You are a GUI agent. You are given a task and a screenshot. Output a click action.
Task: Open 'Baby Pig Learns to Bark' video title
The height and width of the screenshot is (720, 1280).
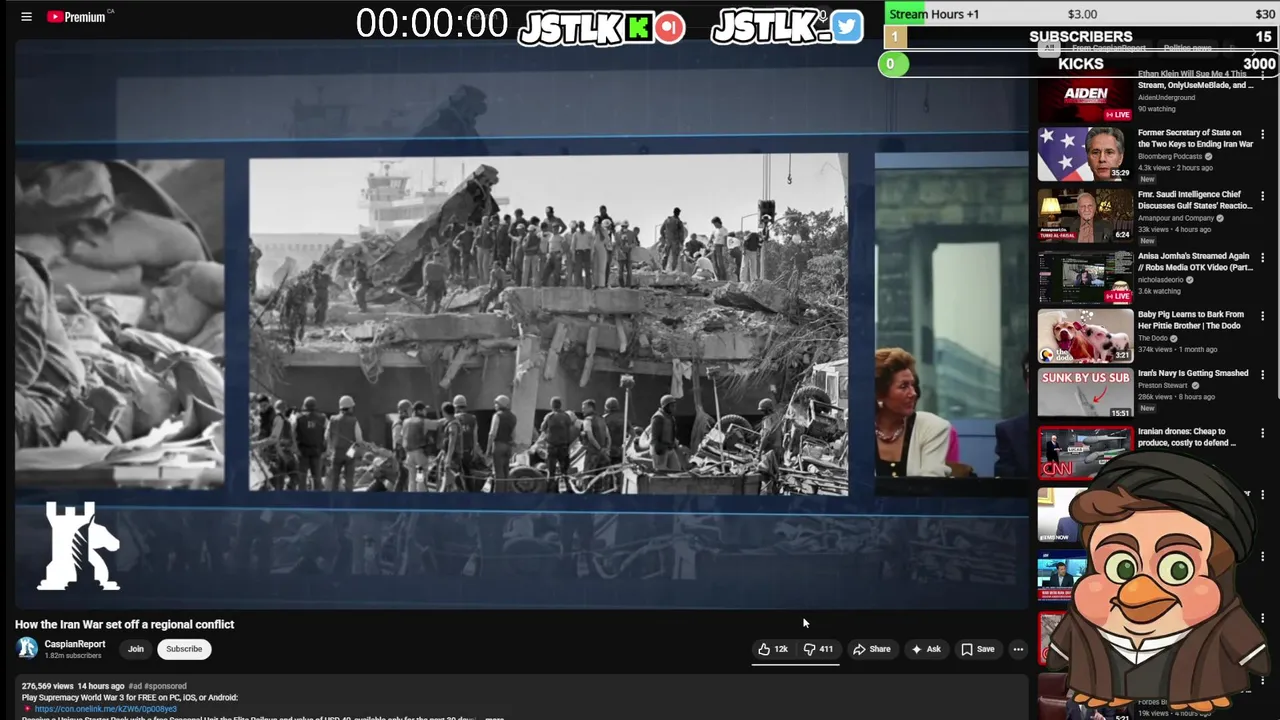pos(1191,320)
